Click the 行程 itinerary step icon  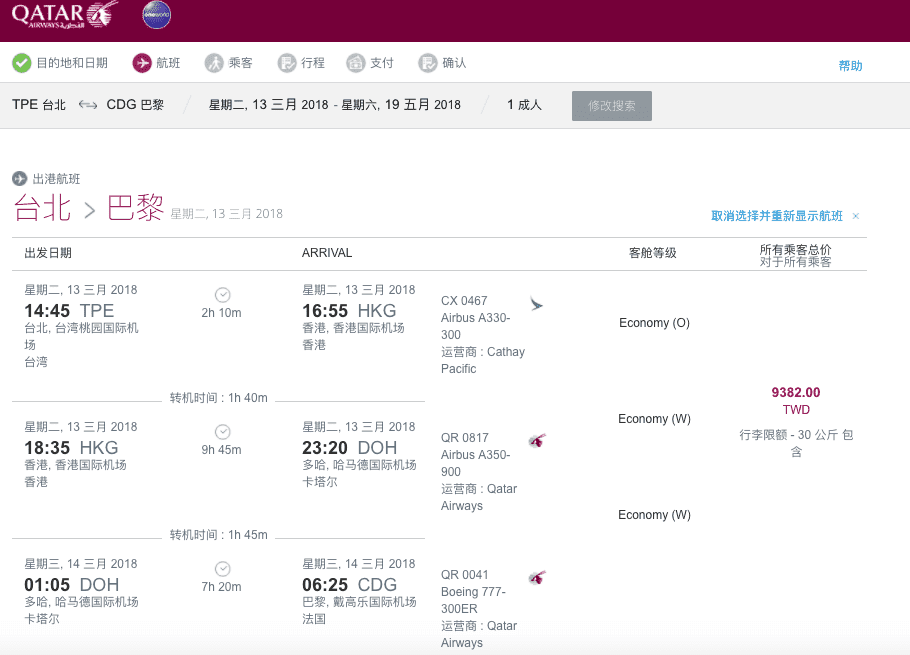point(287,63)
